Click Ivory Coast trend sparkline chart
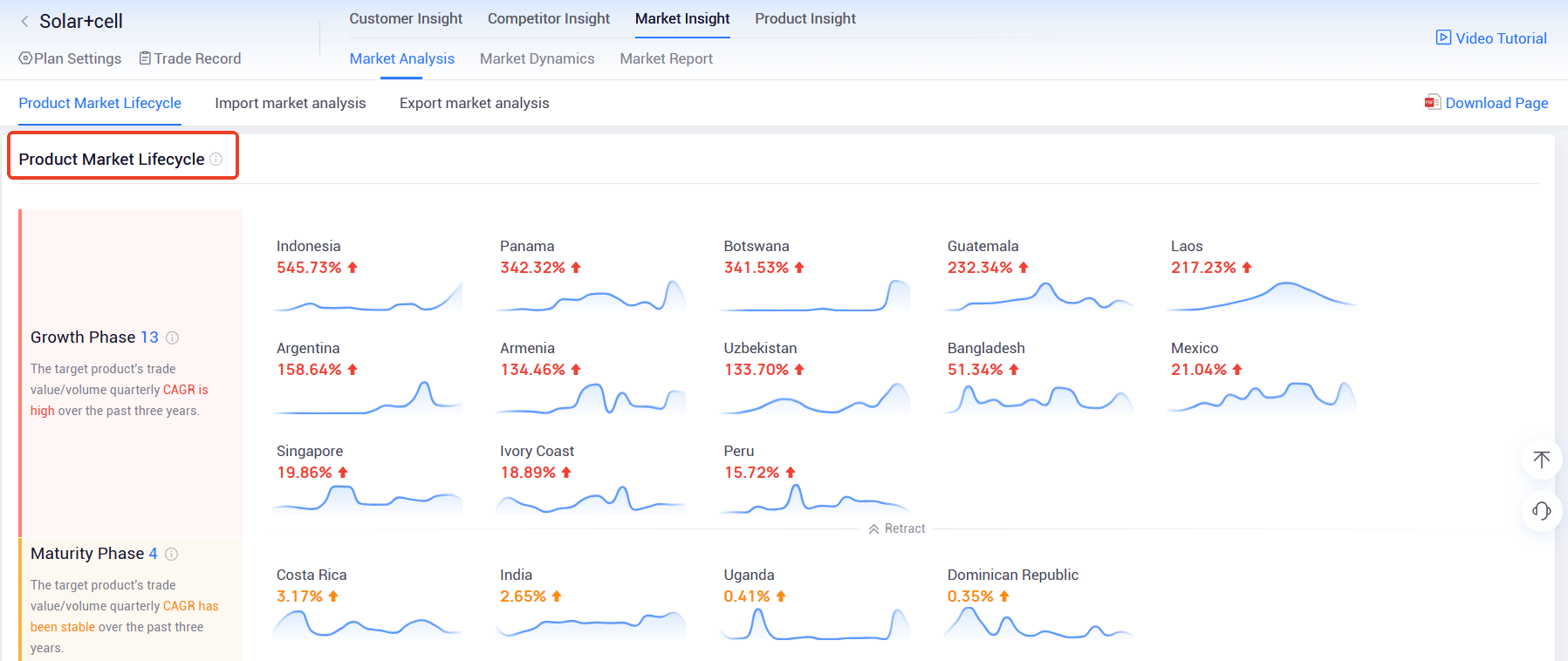Viewport: 1568px width, 661px height. (x=591, y=500)
